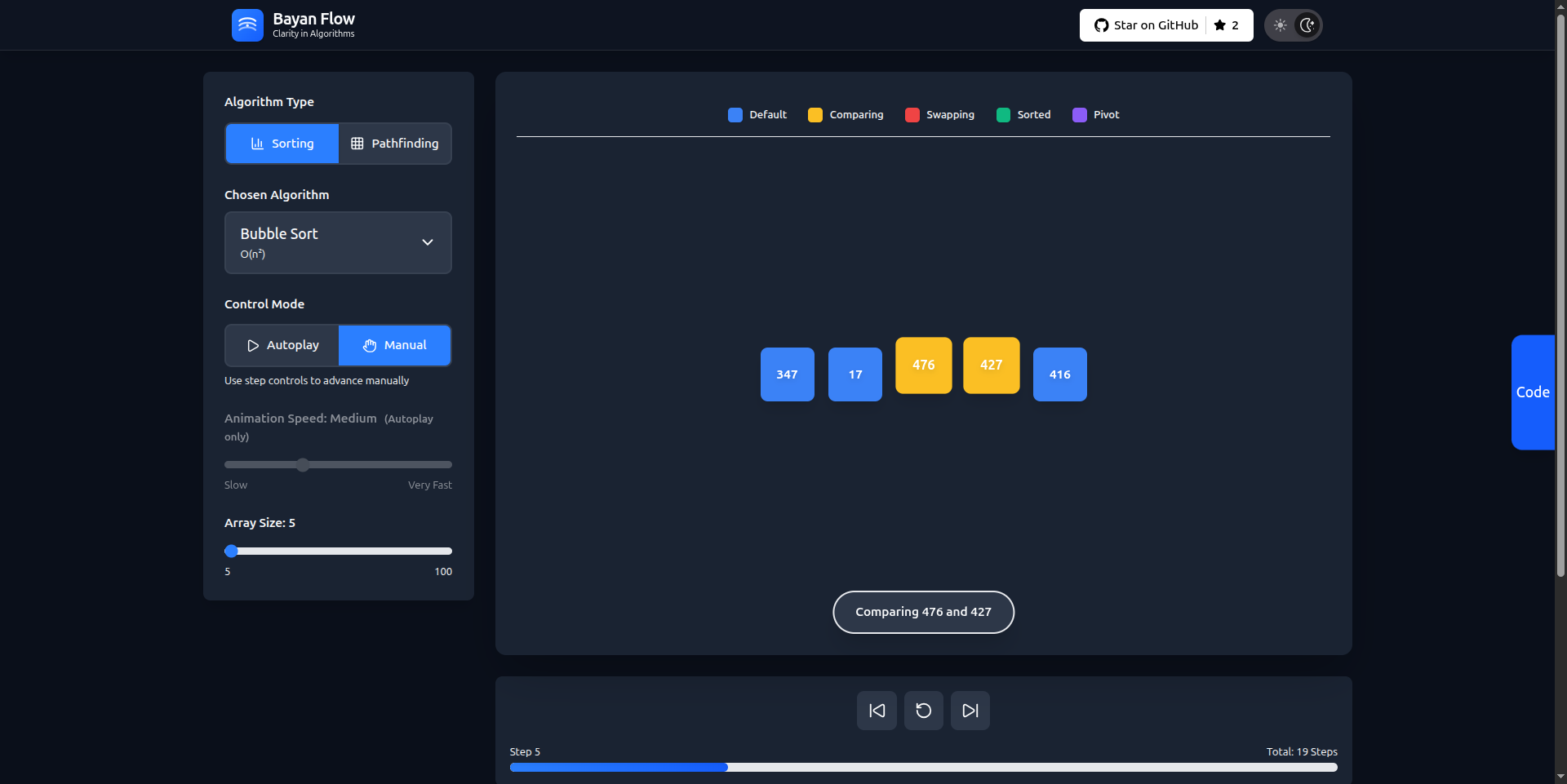Click the Bayan Flow title text
The image size is (1567, 784).
pos(313,19)
